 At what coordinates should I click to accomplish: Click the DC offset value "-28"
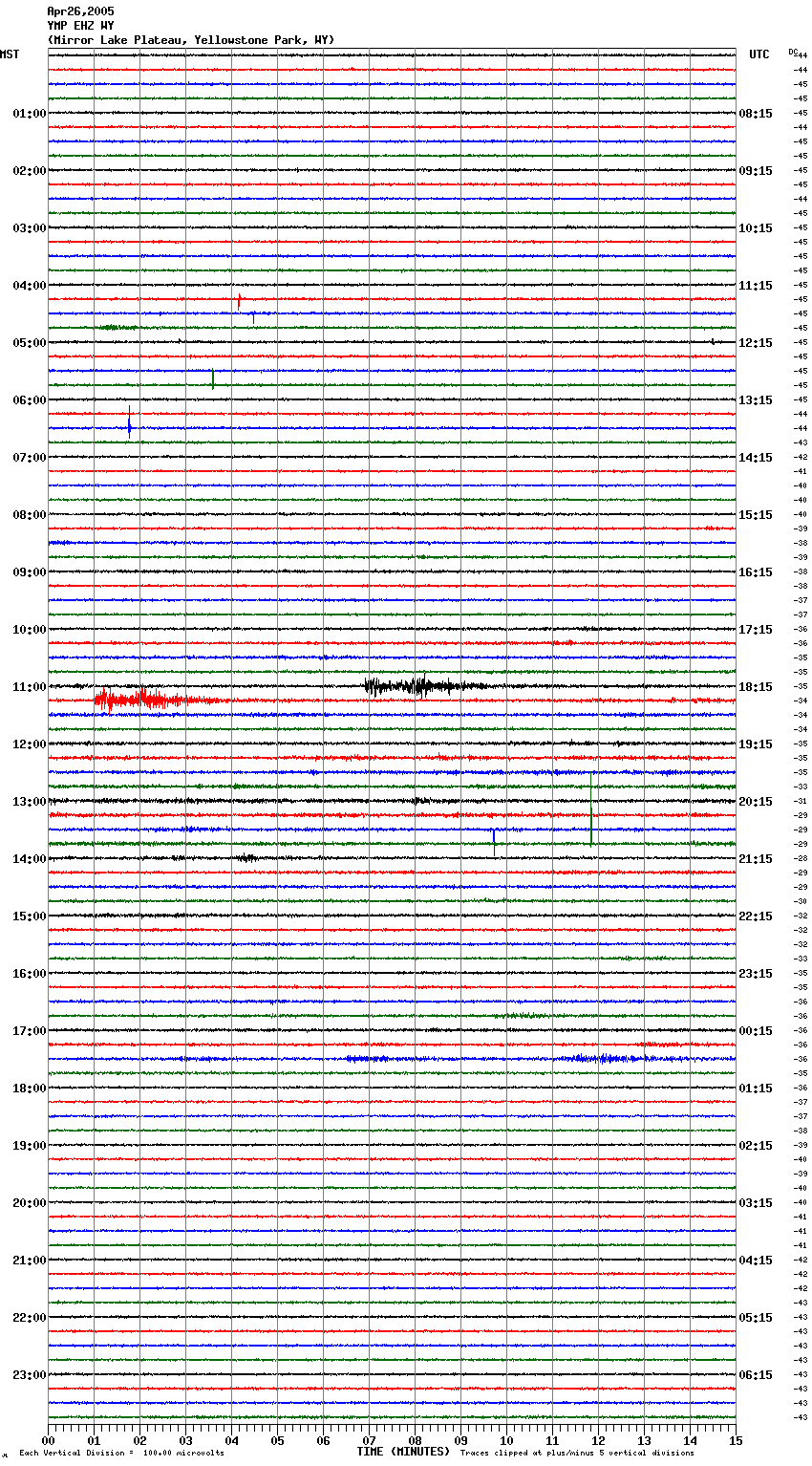coord(801,859)
